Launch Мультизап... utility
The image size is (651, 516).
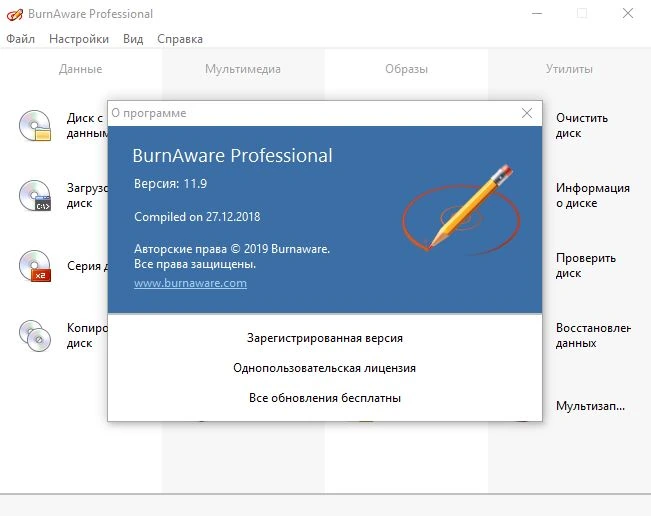coord(590,406)
